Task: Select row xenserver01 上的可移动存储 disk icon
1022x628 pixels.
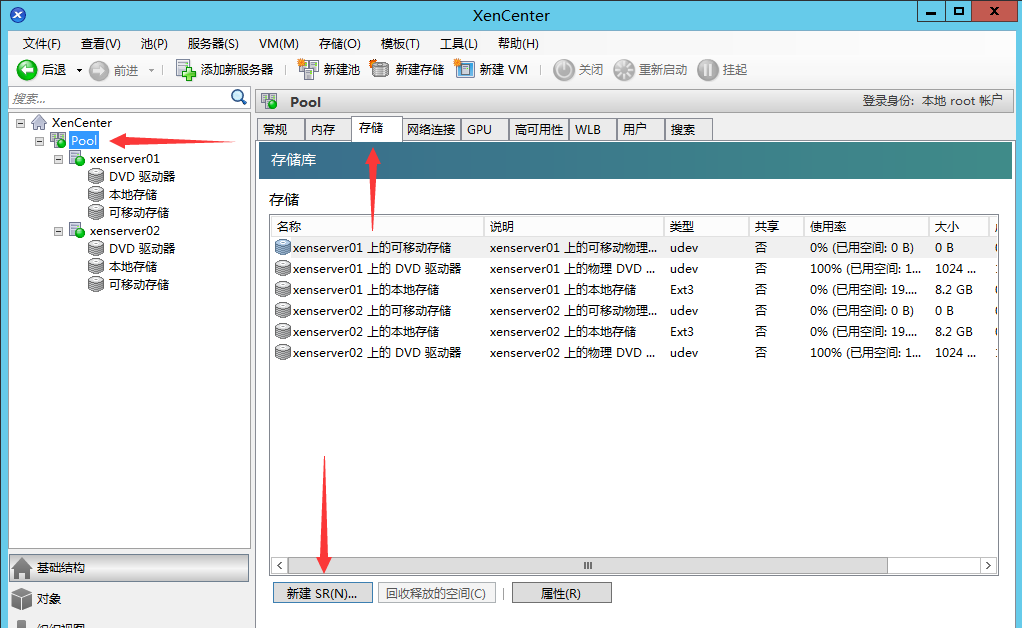Action: tap(282, 247)
